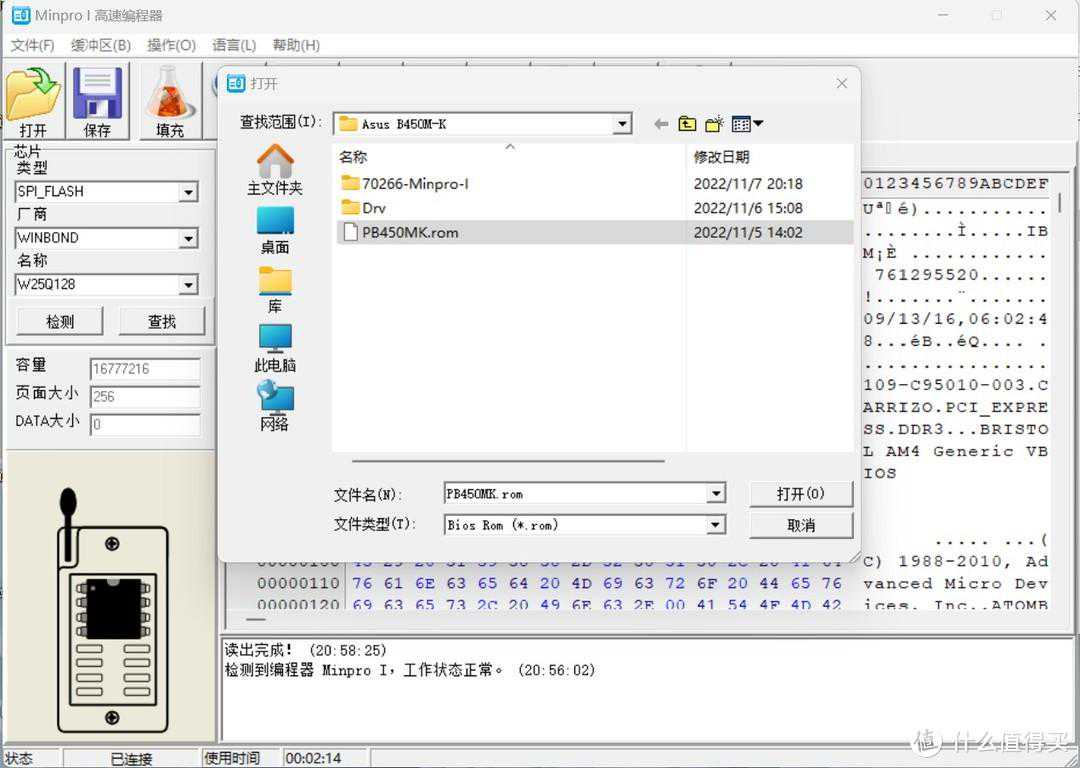Image resolution: width=1080 pixels, height=768 pixels.
Task: Open the Buffer menu
Action: tap(101, 45)
